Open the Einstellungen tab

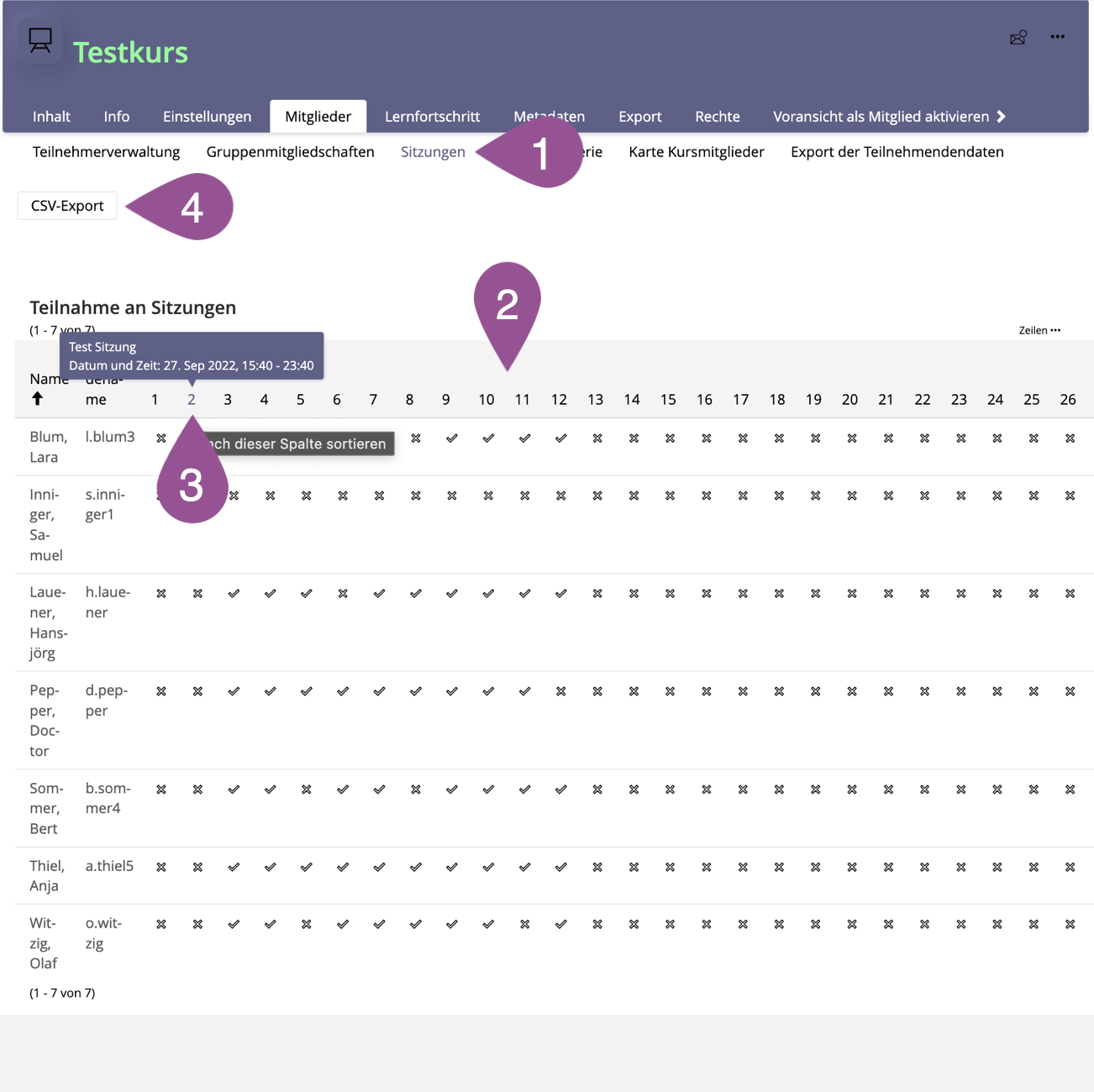tap(207, 117)
